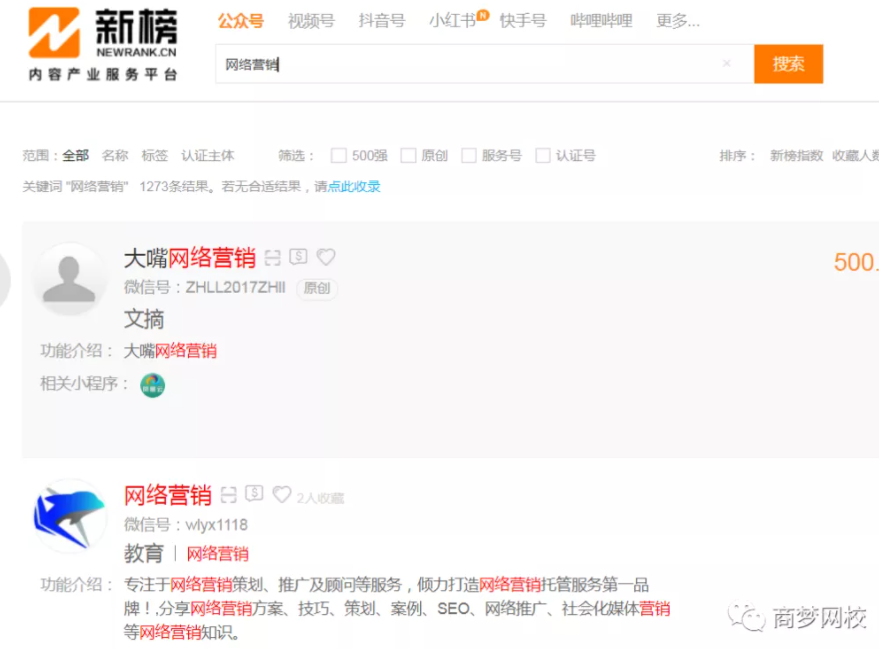Click the 微信号：ZHLL2017ZHII text
879x649 pixels.
pos(205,288)
